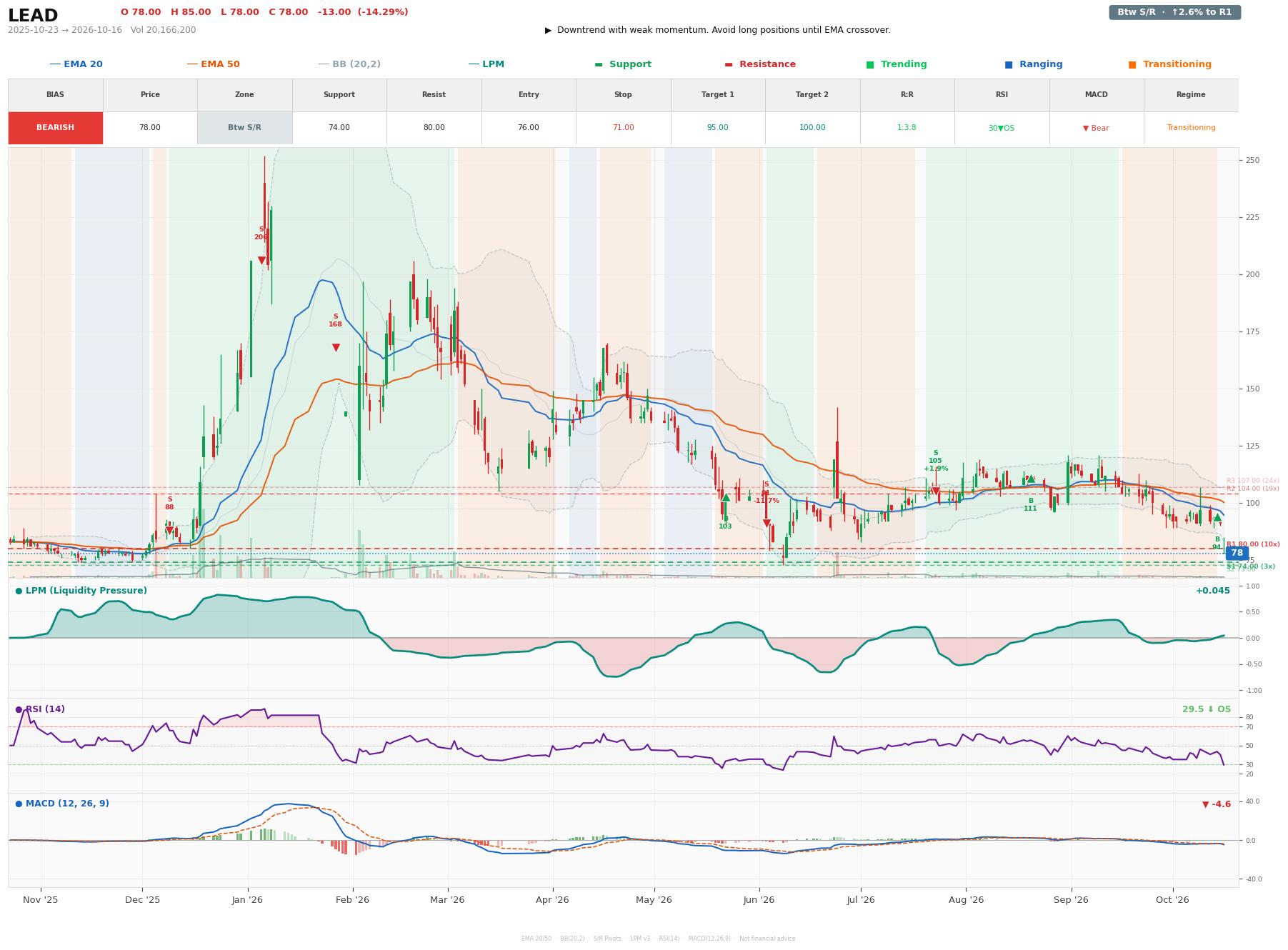Click the EMA 50 legend entry
The width and height of the screenshot is (1288, 950).
(x=214, y=64)
